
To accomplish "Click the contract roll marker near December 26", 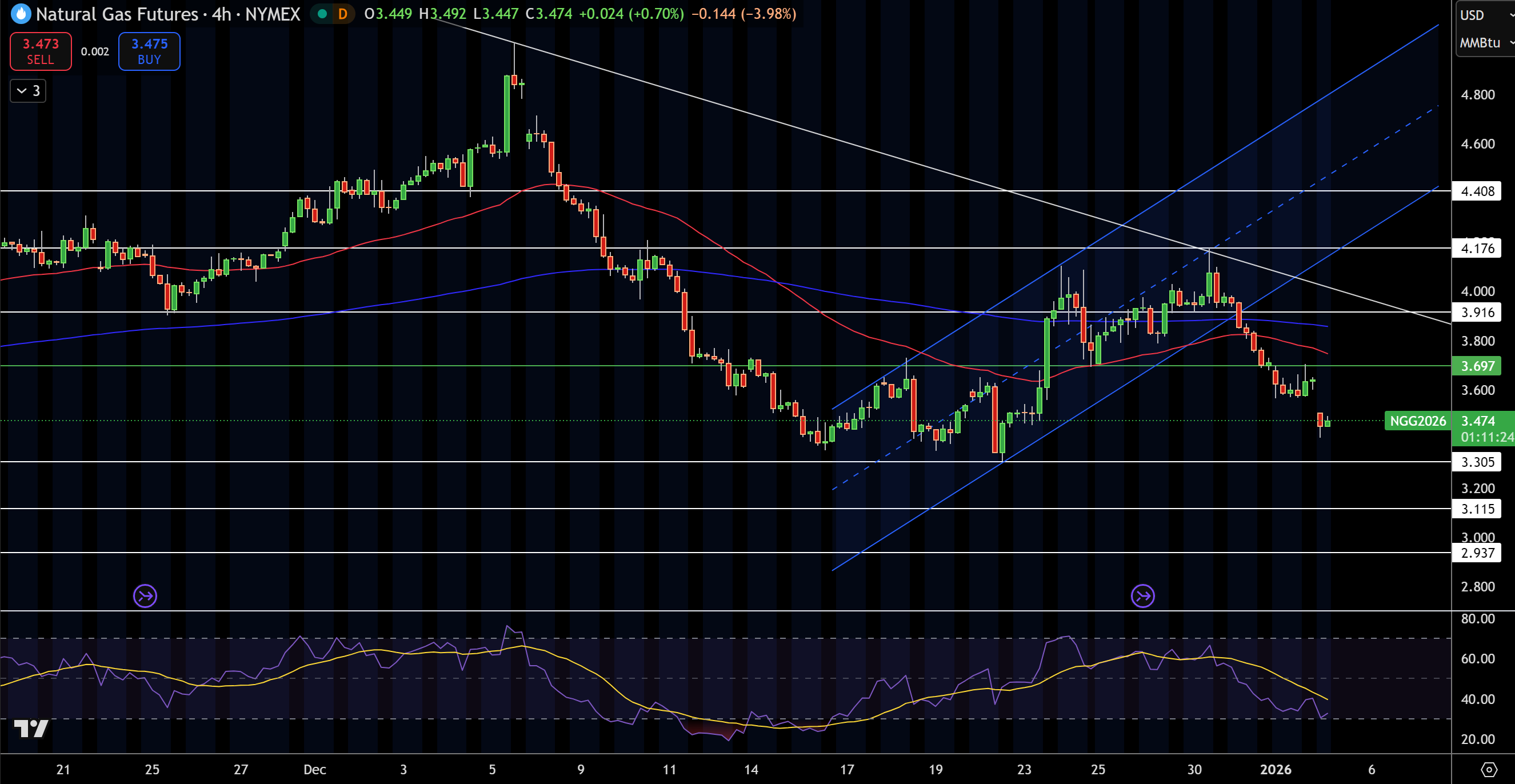I will (1142, 596).
